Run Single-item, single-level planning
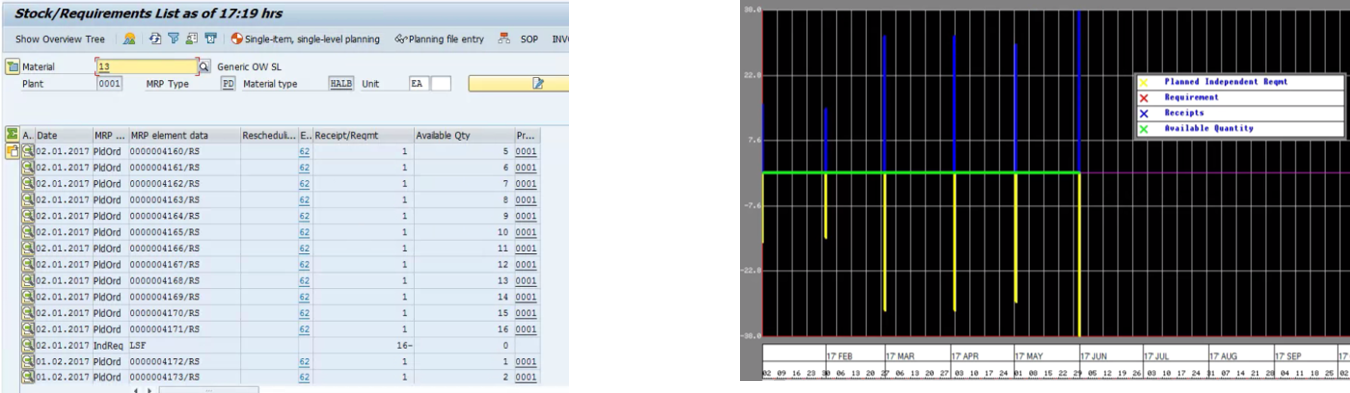The height and width of the screenshot is (393, 1350). click(x=305, y=40)
